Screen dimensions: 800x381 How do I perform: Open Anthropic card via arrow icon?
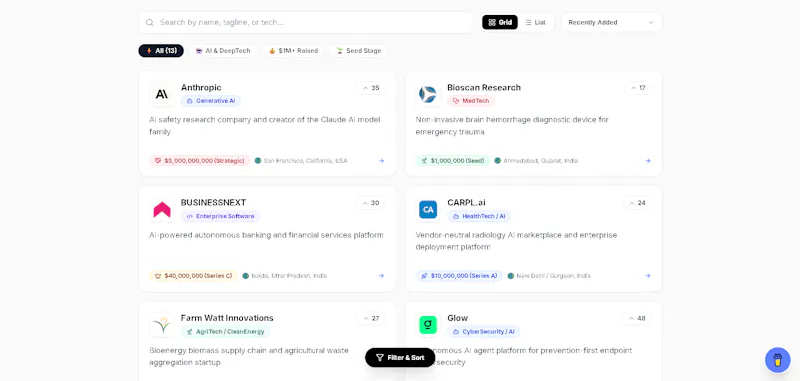tap(381, 161)
